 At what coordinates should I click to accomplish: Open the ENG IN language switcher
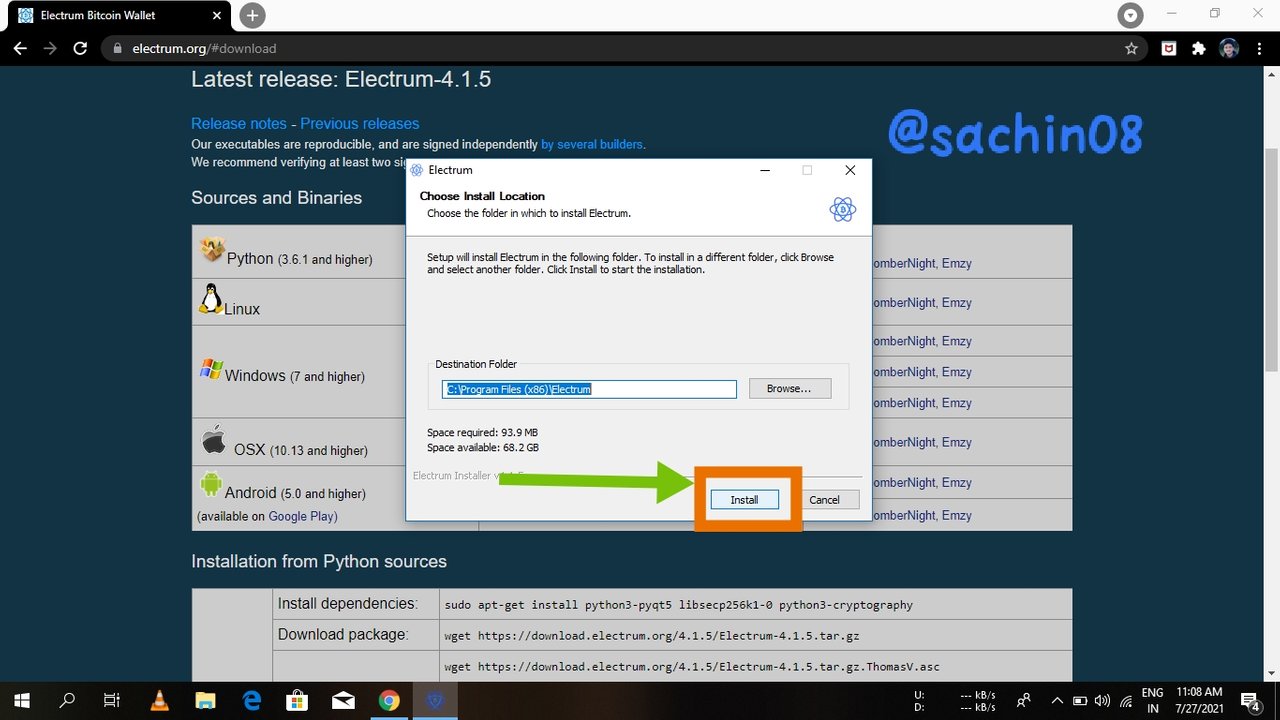pyautogui.click(x=1152, y=700)
